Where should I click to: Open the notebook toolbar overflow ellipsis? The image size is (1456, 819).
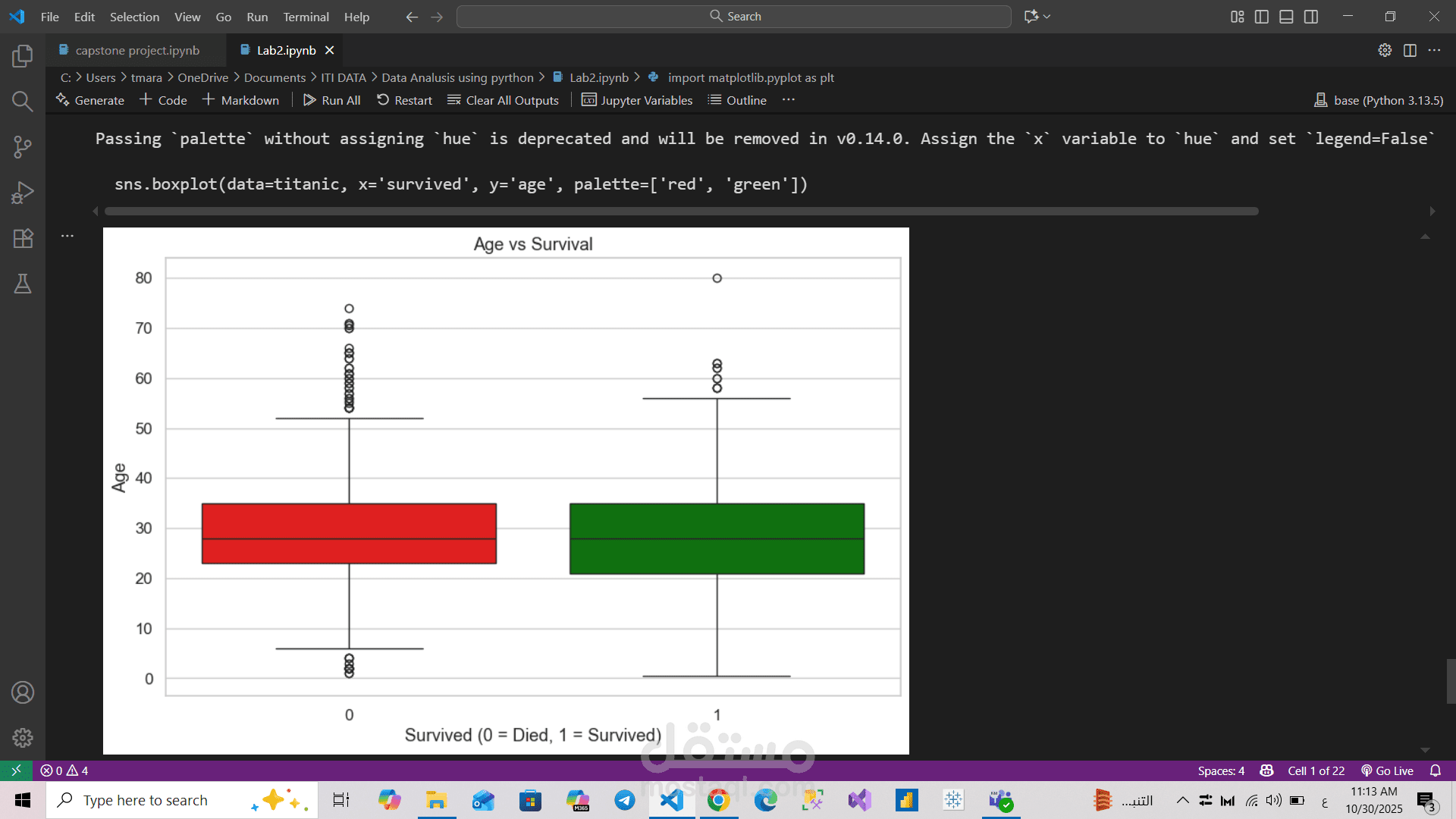point(789,100)
